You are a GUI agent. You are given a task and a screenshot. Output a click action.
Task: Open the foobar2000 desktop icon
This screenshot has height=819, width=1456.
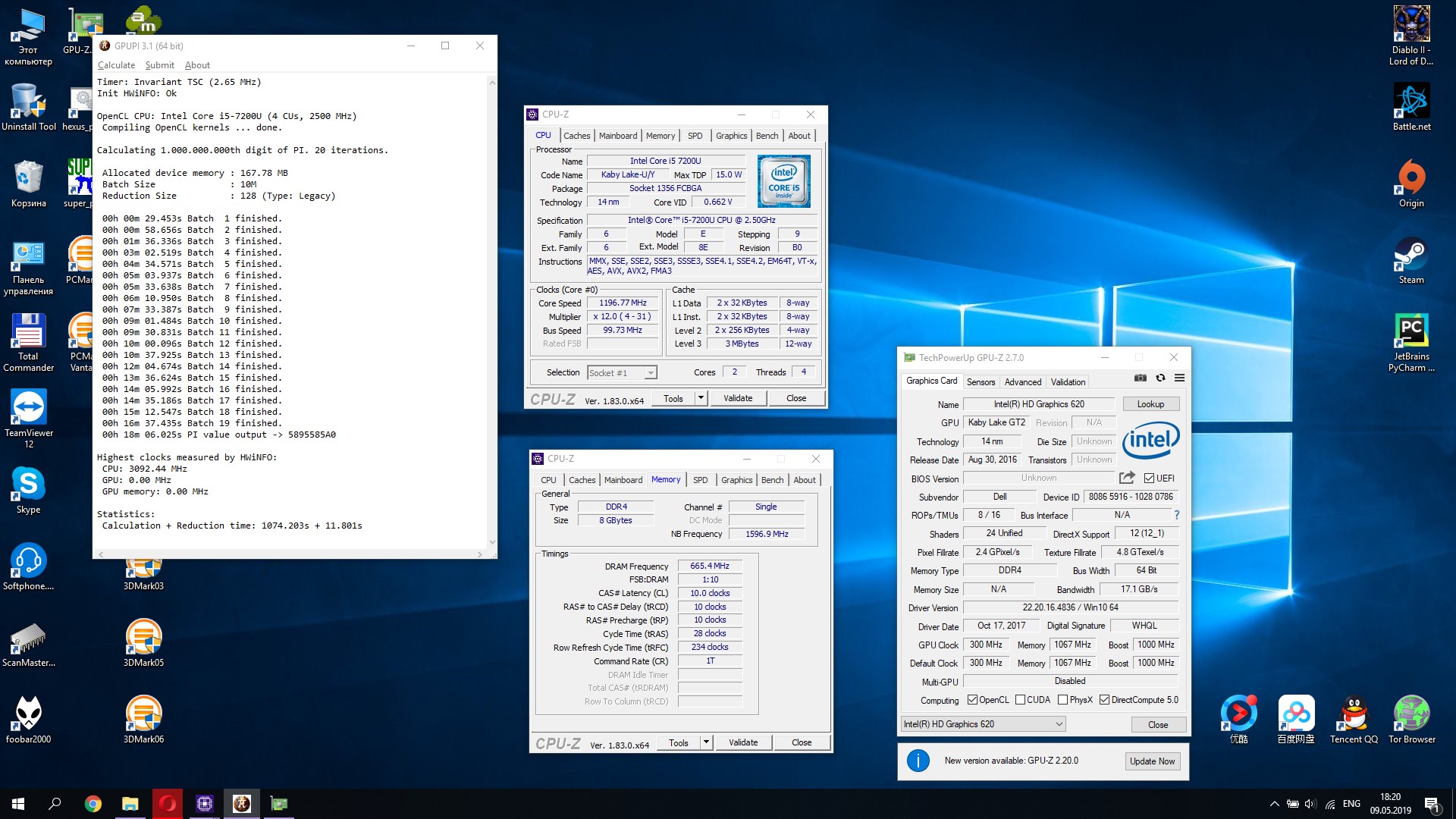29,720
